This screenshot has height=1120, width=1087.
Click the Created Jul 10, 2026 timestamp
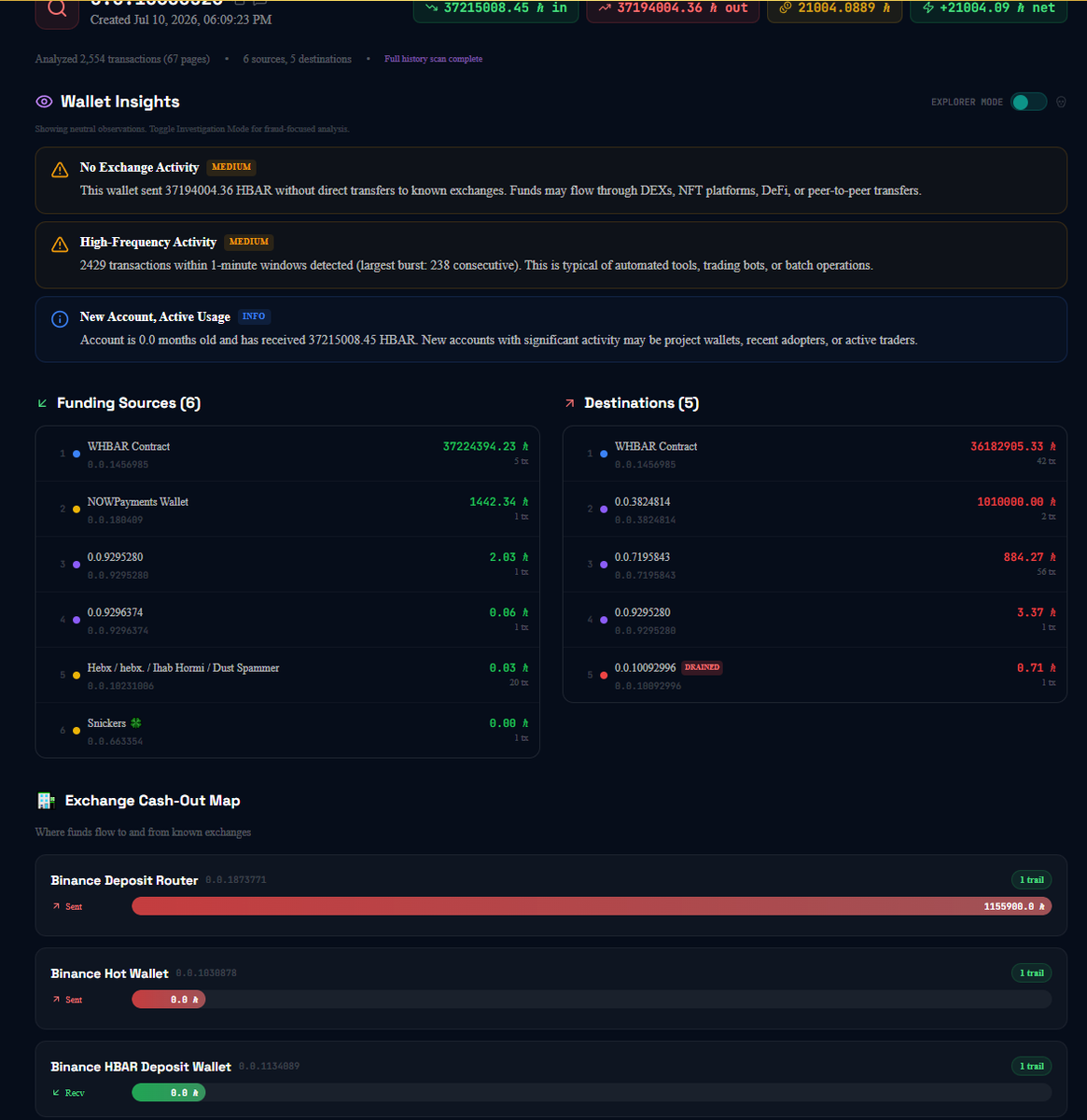181,20
